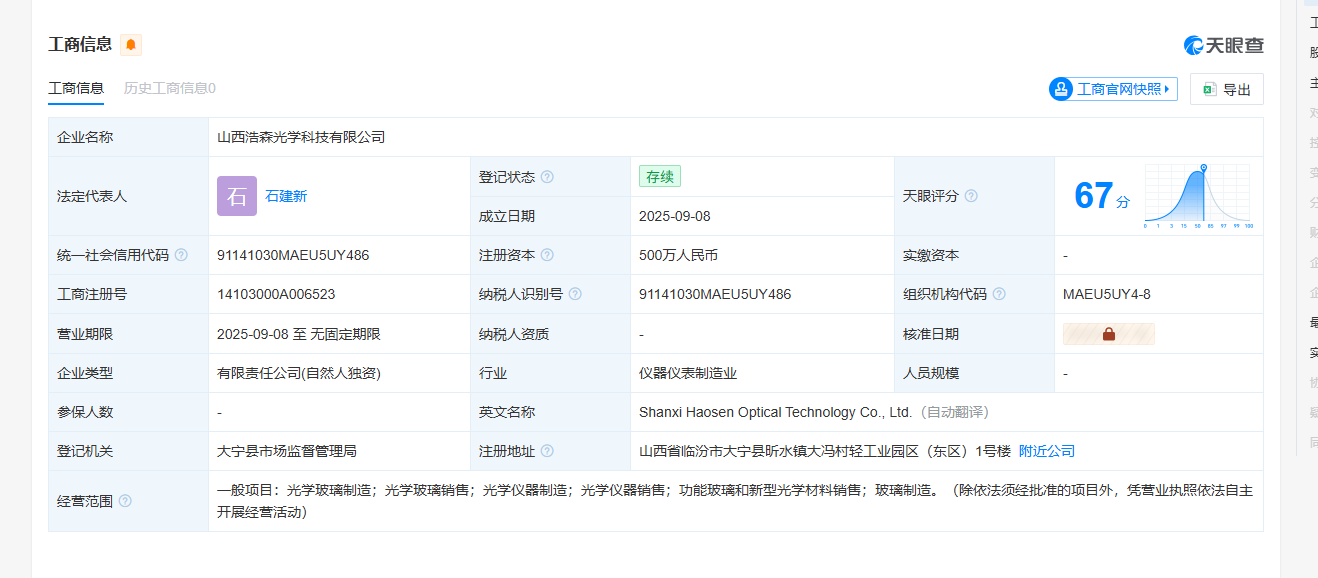Click the Tianyancha logo

click(x=1224, y=45)
